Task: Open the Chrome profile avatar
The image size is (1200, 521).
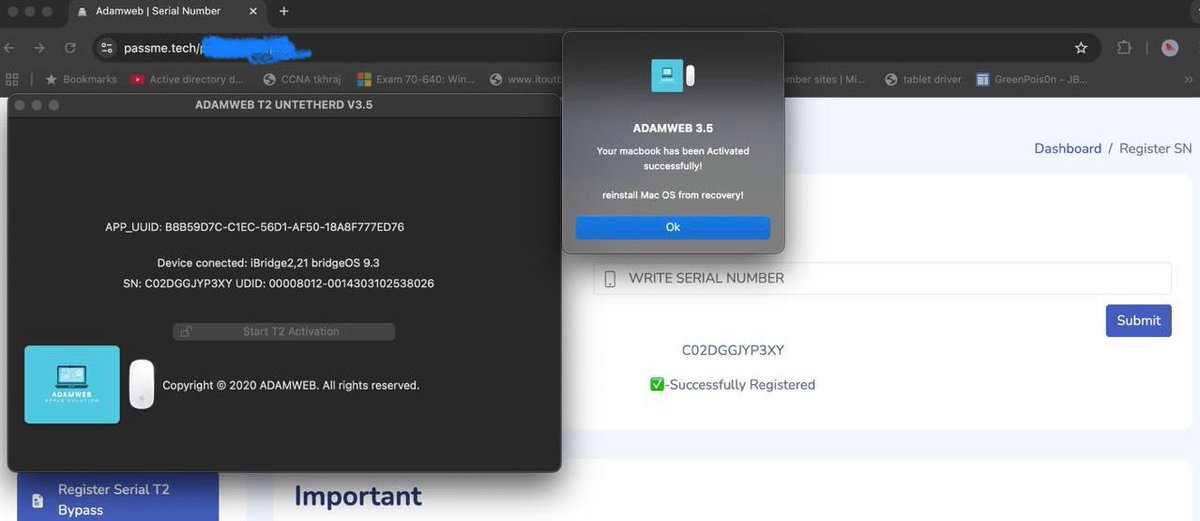Action: pos(1169,48)
